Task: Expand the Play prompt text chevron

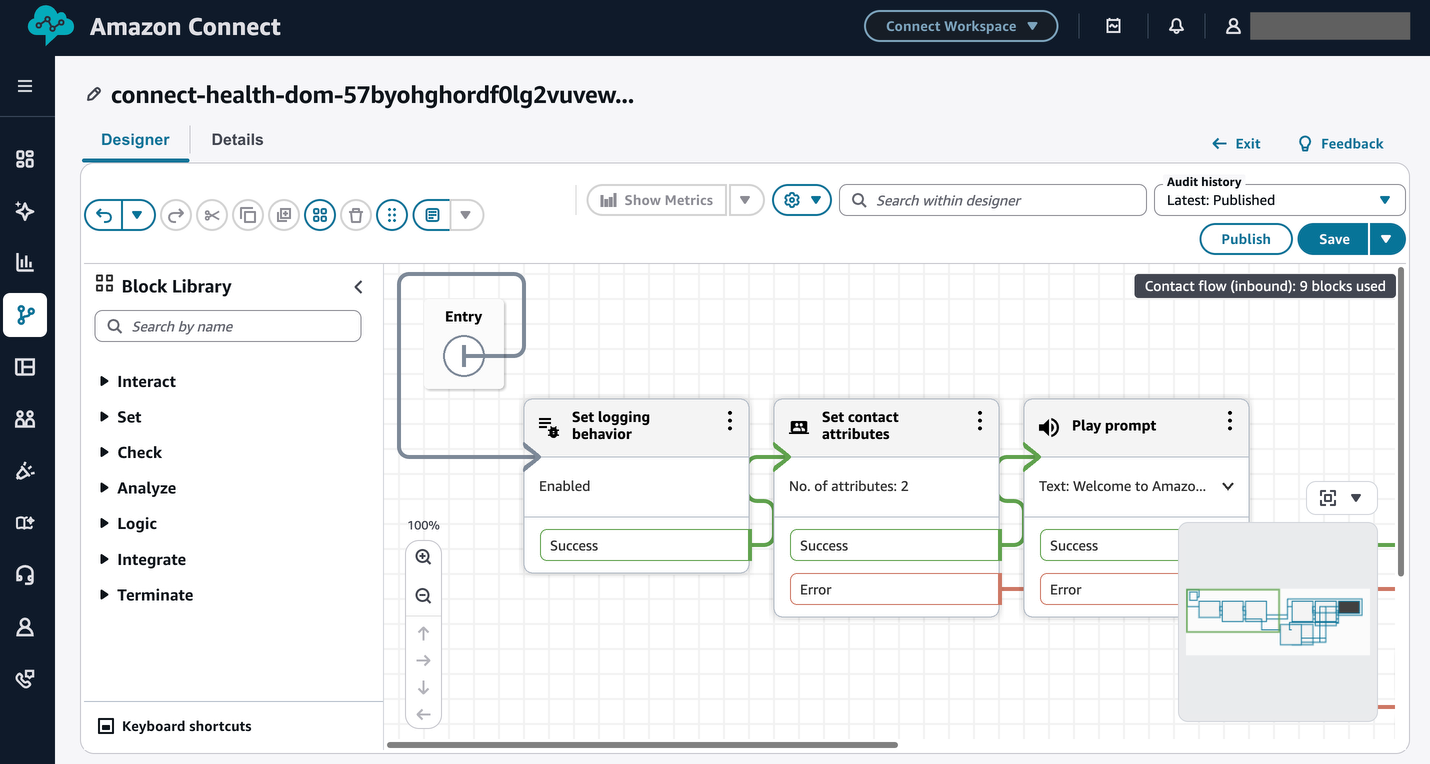Action: [1228, 486]
